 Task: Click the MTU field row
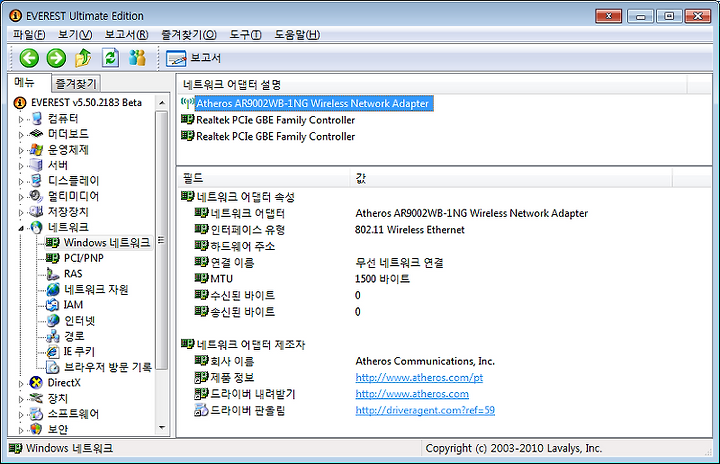221,279
